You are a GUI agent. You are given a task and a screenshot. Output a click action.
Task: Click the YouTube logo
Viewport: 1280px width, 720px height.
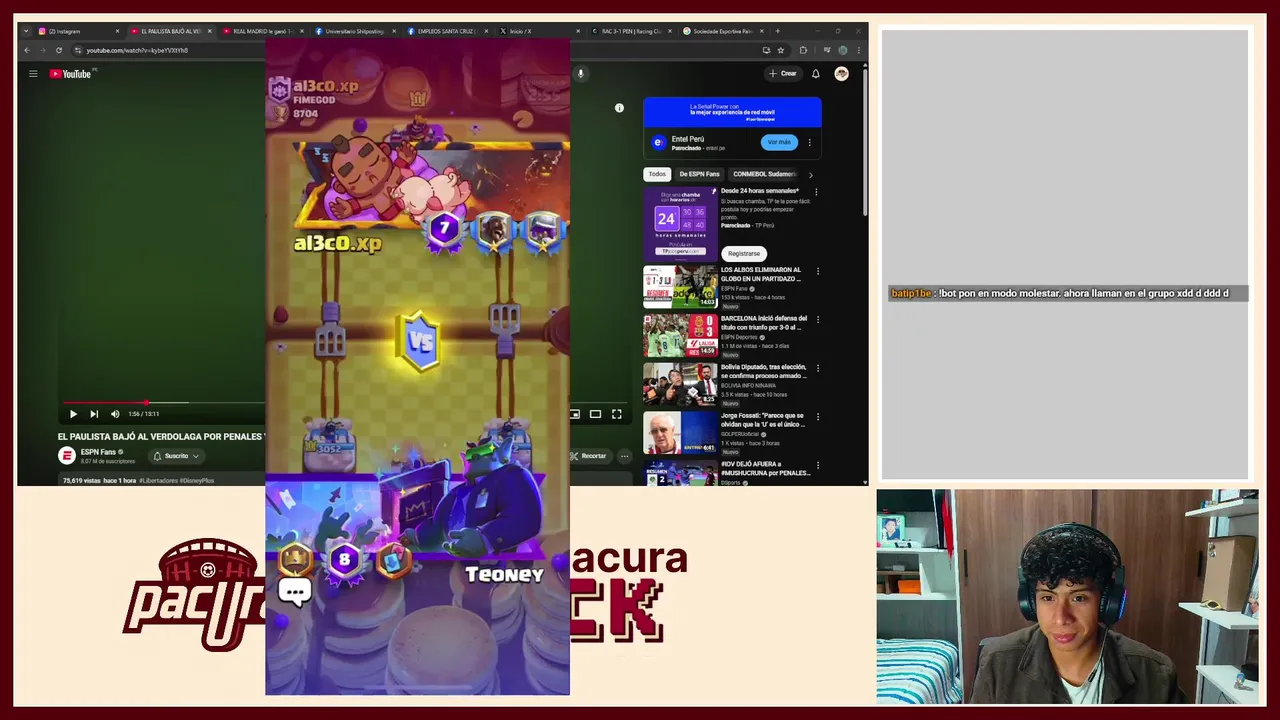[70, 74]
